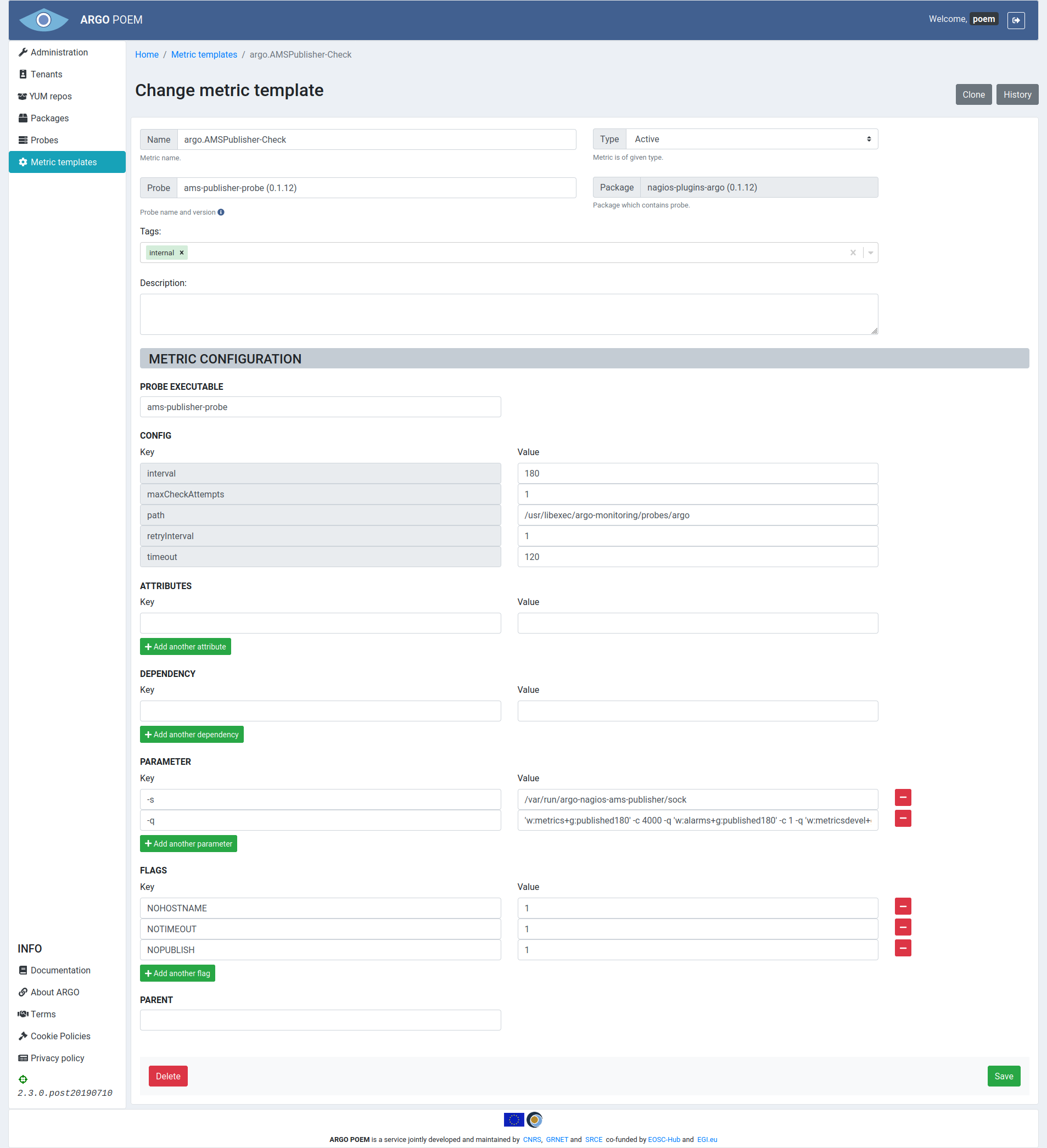This screenshot has height=1148, width=1047.
Task: Edit the NOPUBLISH flag value field
Action: point(697,950)
